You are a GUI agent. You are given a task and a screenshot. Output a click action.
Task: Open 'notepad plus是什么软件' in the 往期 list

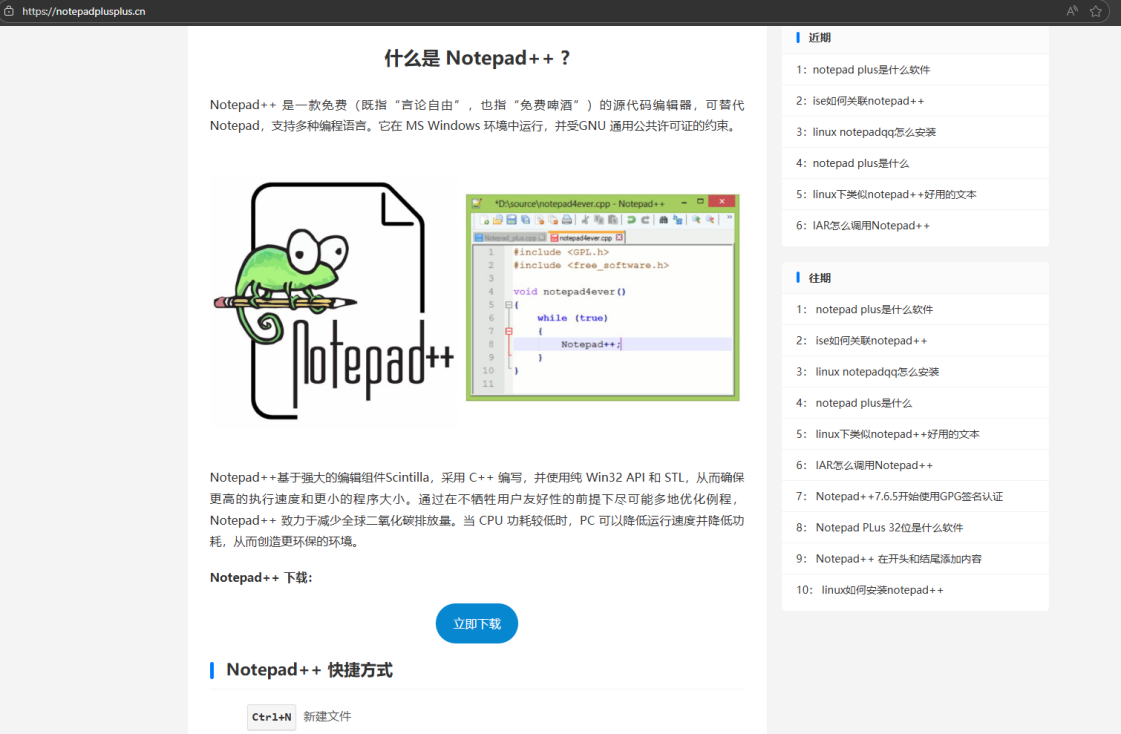click(x=873, y=310)
